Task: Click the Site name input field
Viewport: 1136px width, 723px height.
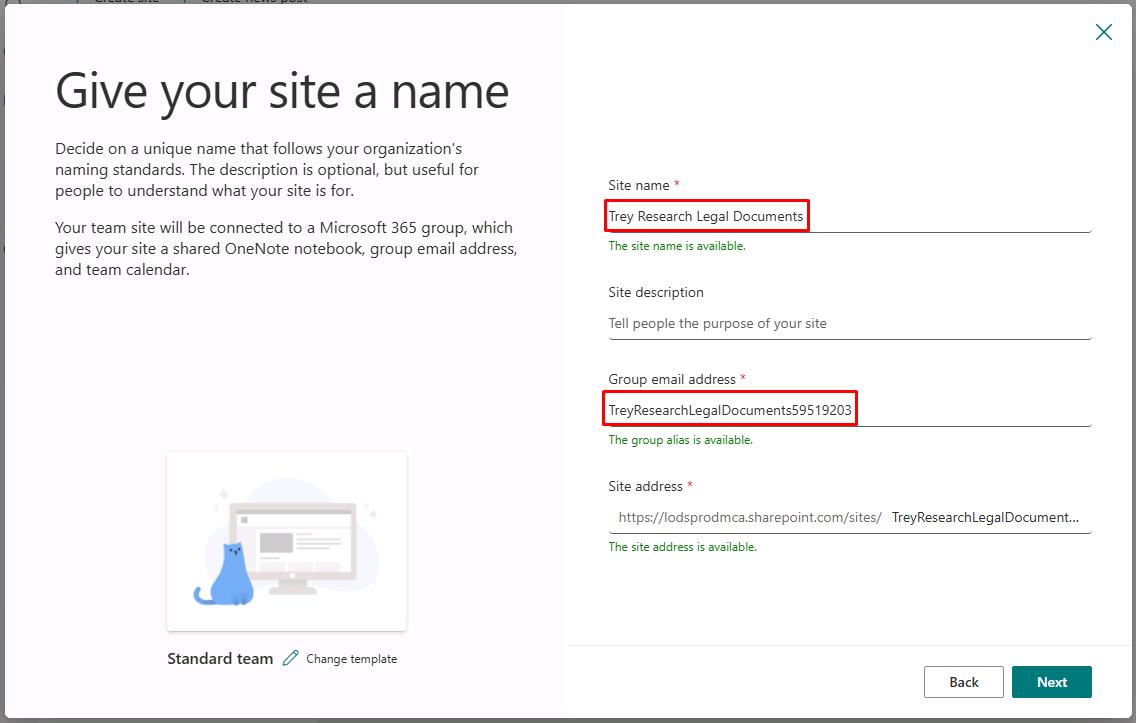Action: [x=849, y=216]
